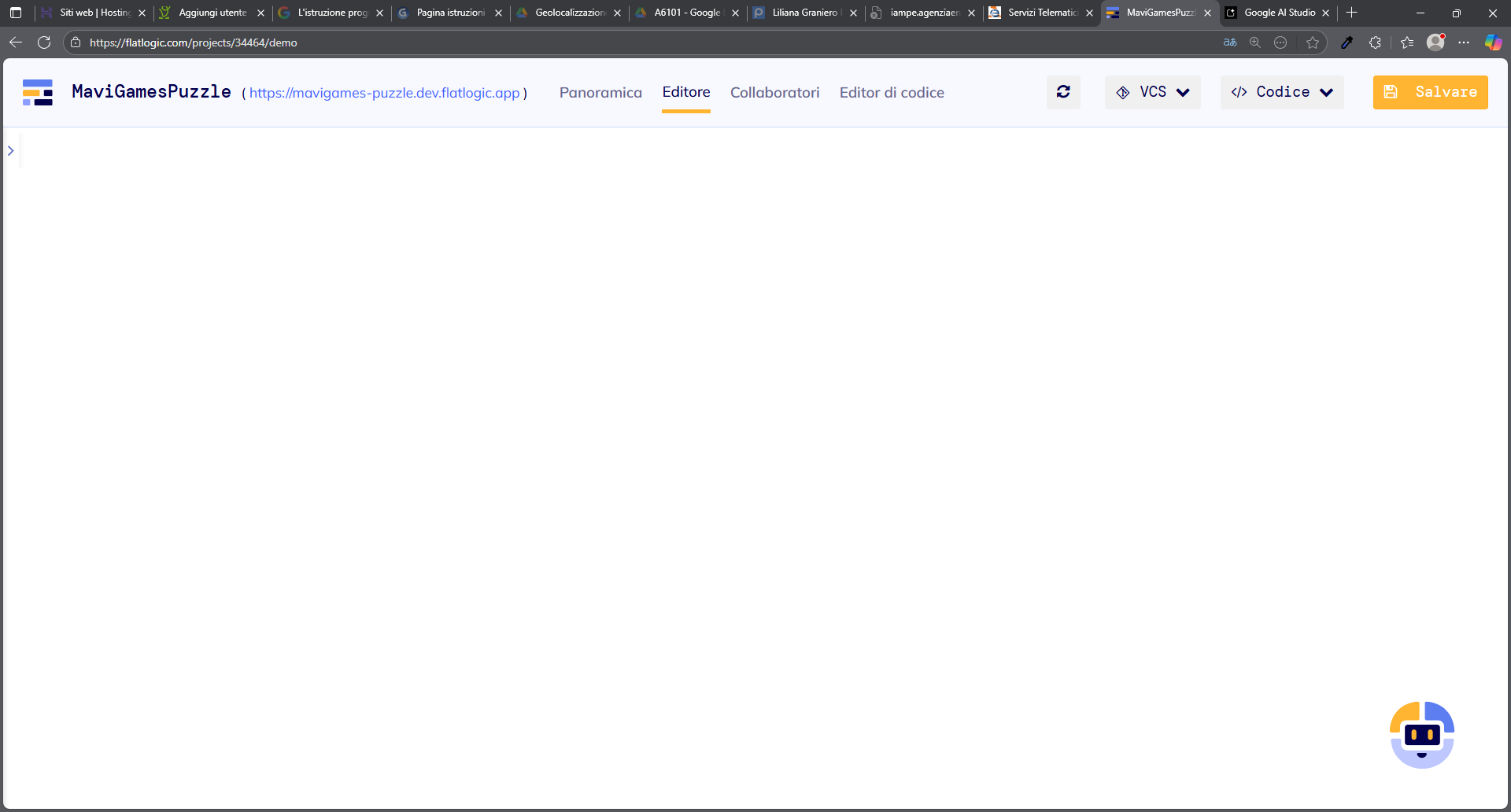1511x812 pixels.
Task: Switch to the Panoramica tab
Action: click(x=600, y=93)
